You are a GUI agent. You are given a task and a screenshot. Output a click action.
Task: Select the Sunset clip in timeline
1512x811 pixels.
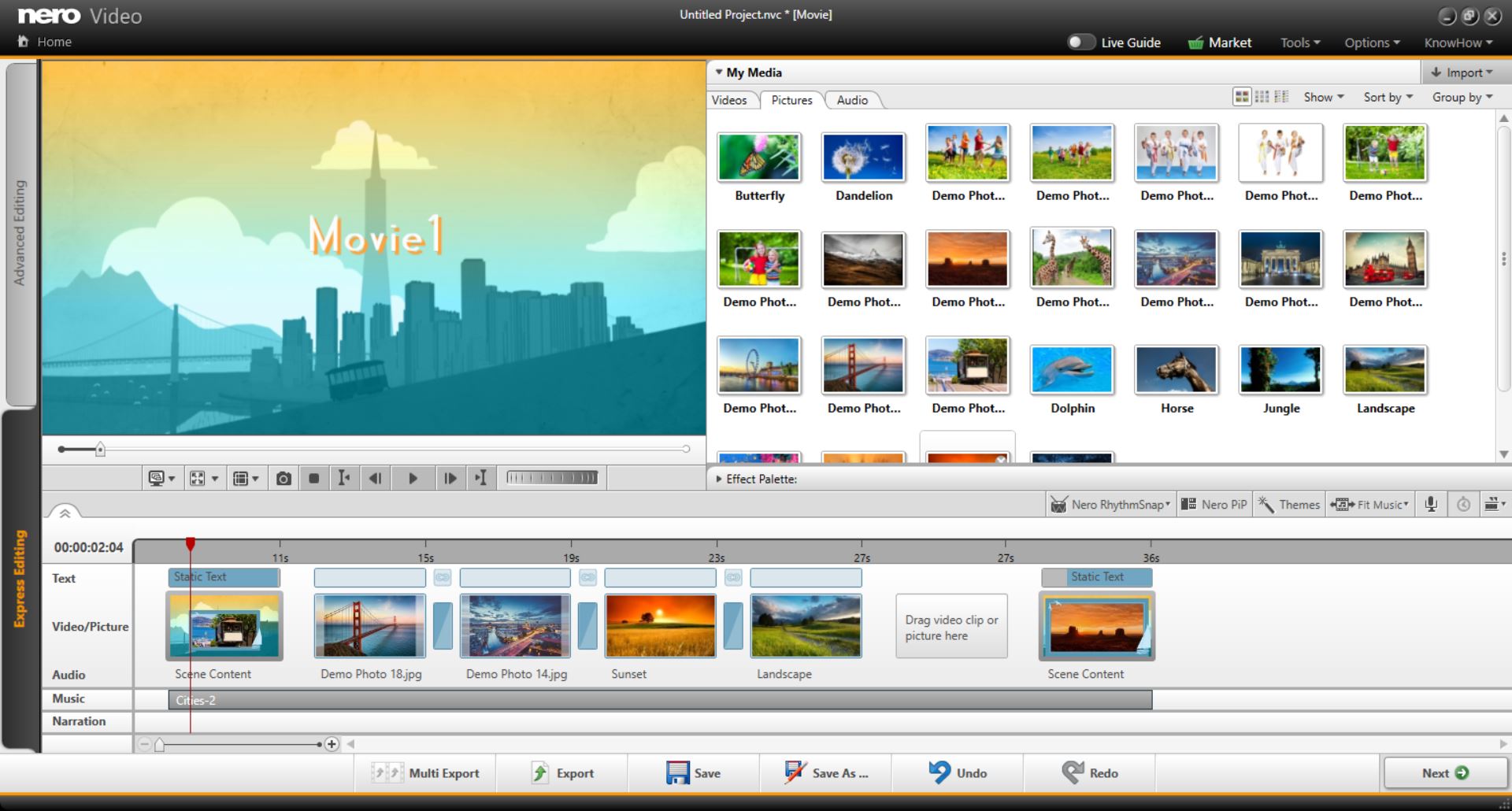click(660, 626)
